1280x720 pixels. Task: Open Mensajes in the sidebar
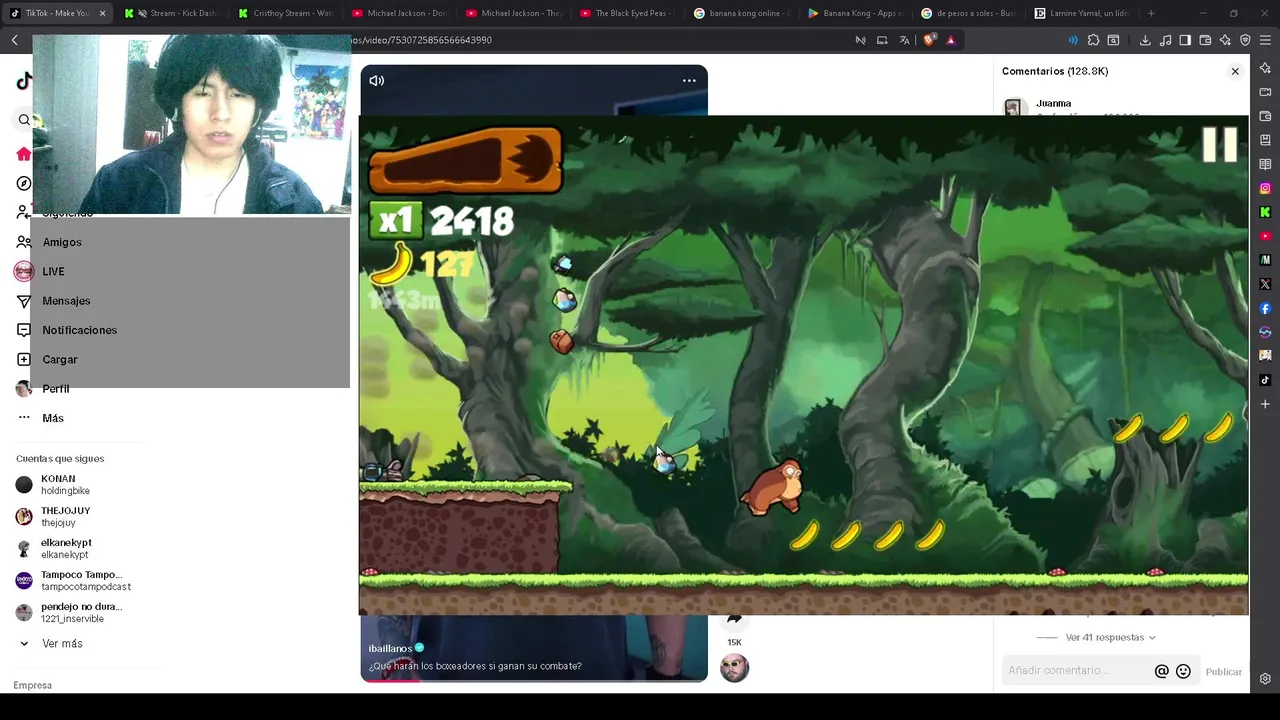(66, 301)
